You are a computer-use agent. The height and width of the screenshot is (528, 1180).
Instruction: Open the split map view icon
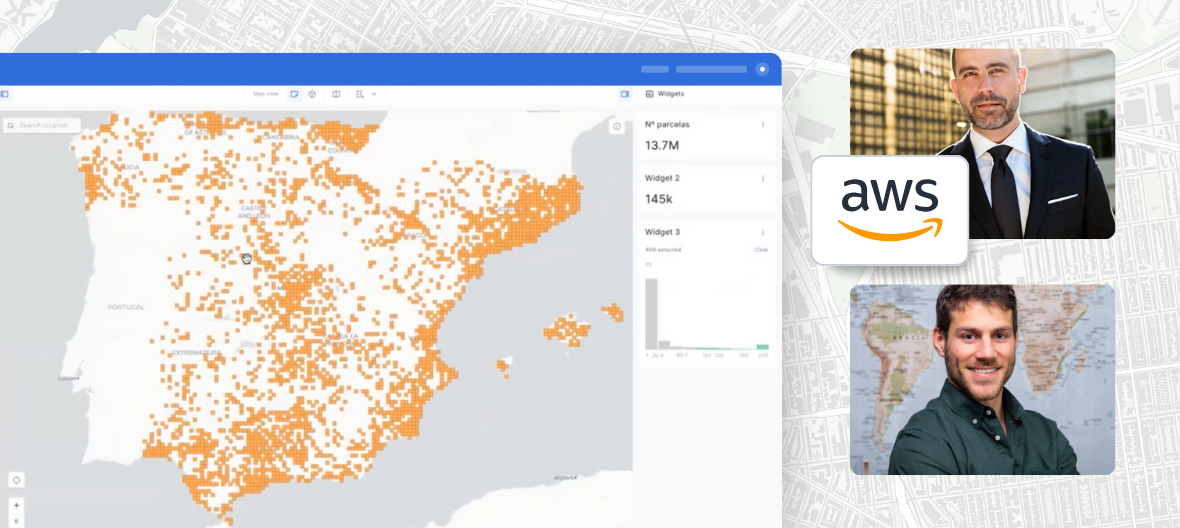336,94
